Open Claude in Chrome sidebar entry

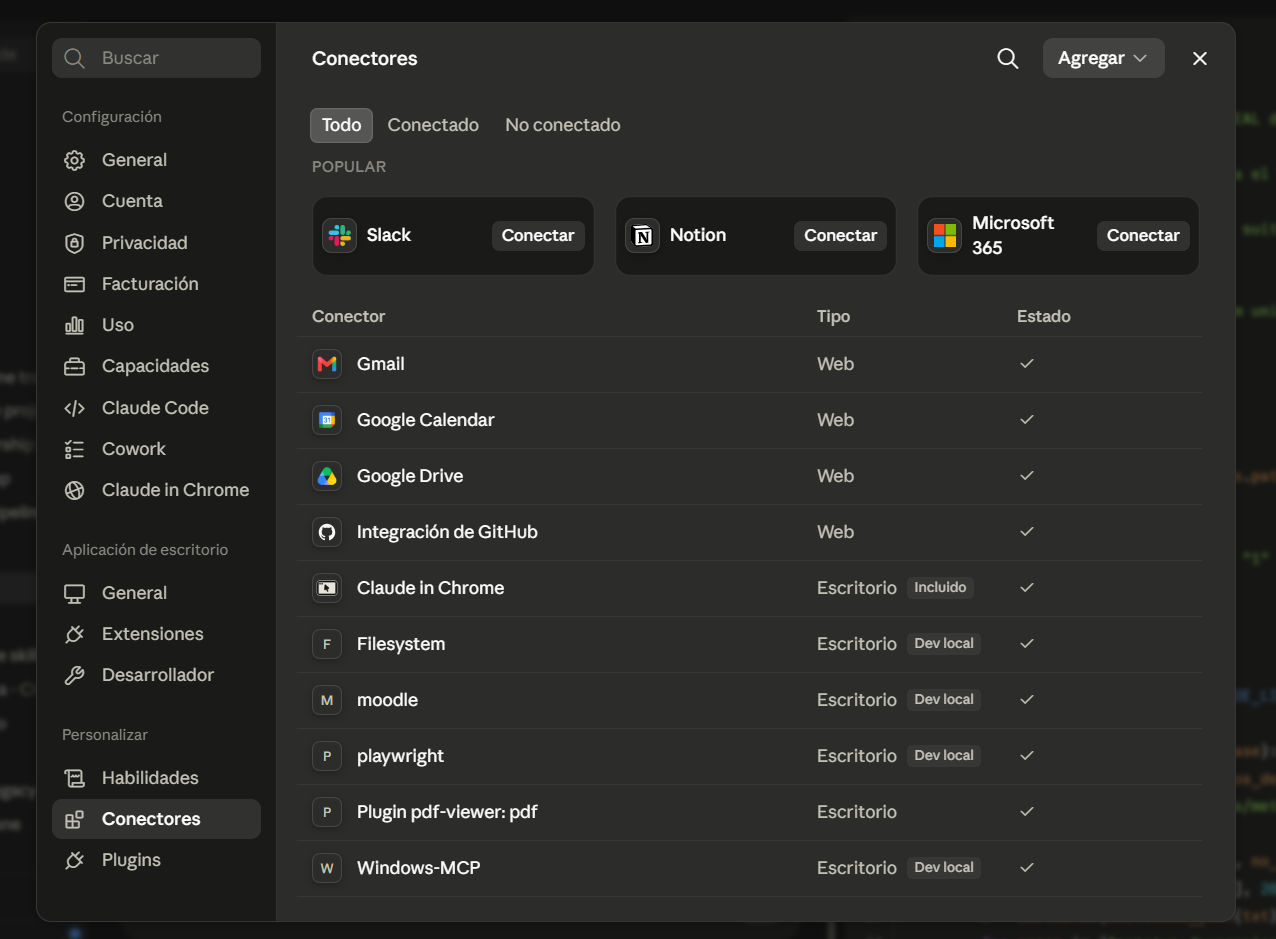(156, 490)
